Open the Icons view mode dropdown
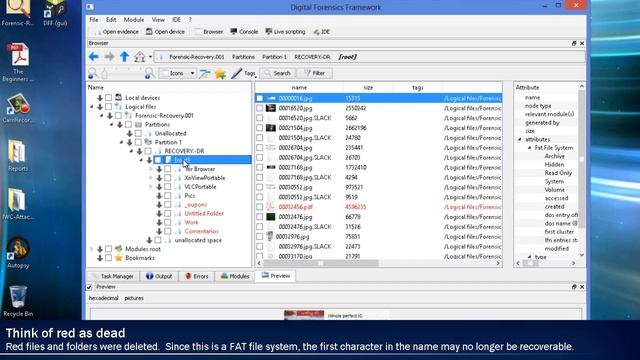 [178, 73]
